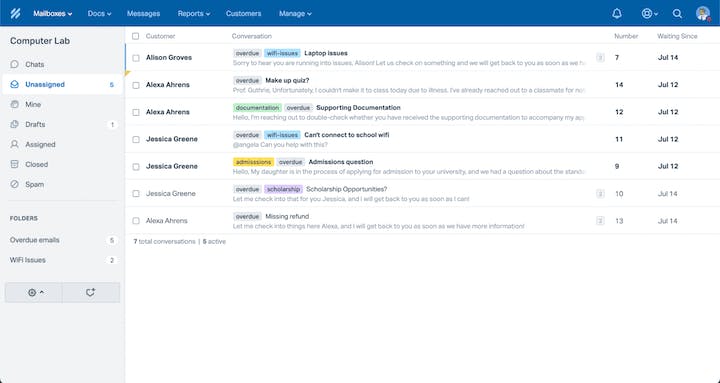Go to Customers in top navigation

coord(243,14)
